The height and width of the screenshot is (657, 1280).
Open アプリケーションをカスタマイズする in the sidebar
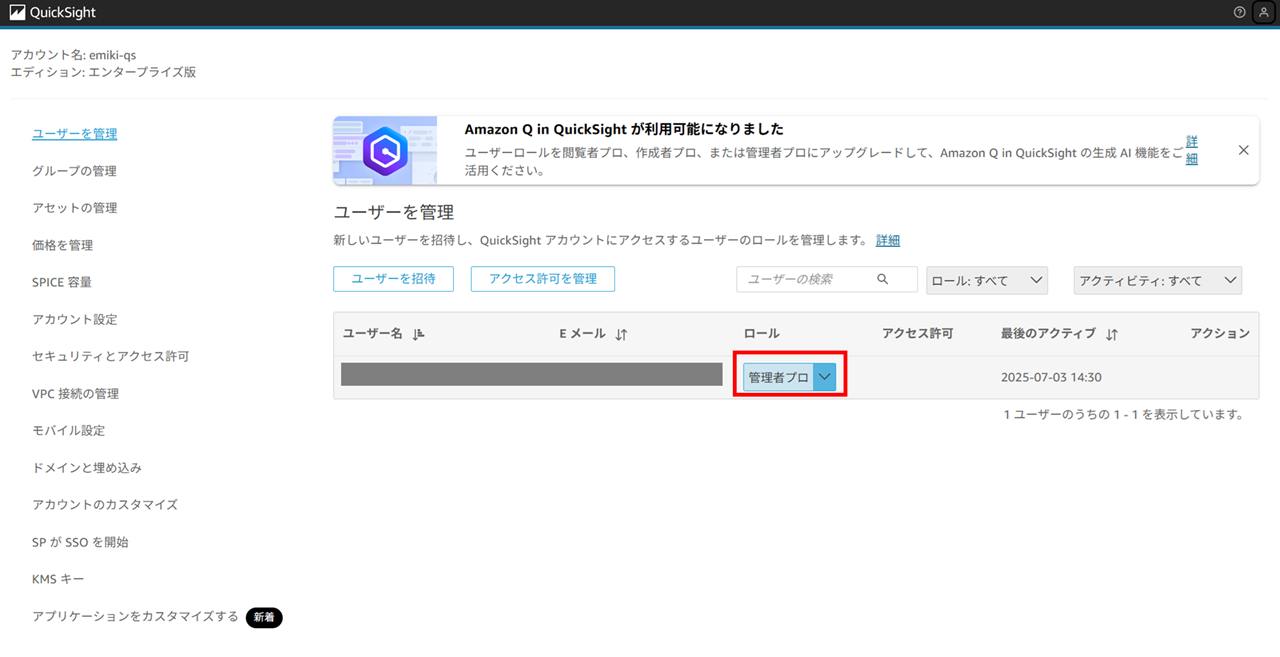coord(135,617)
